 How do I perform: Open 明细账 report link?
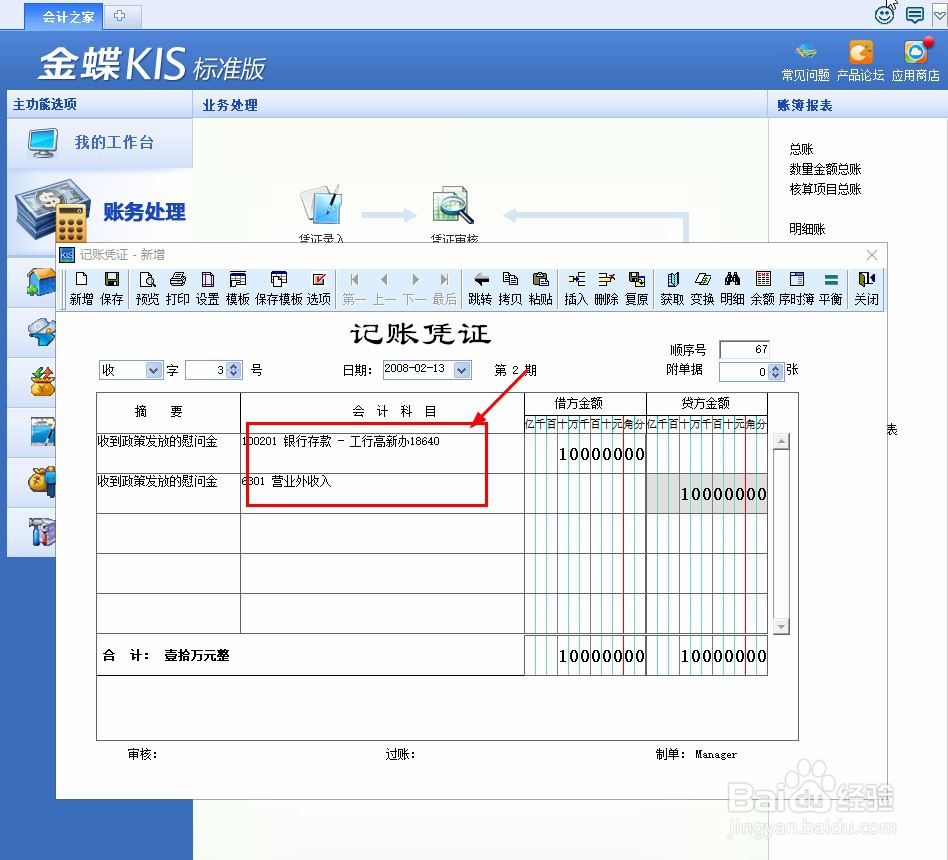tap(807, 229)
